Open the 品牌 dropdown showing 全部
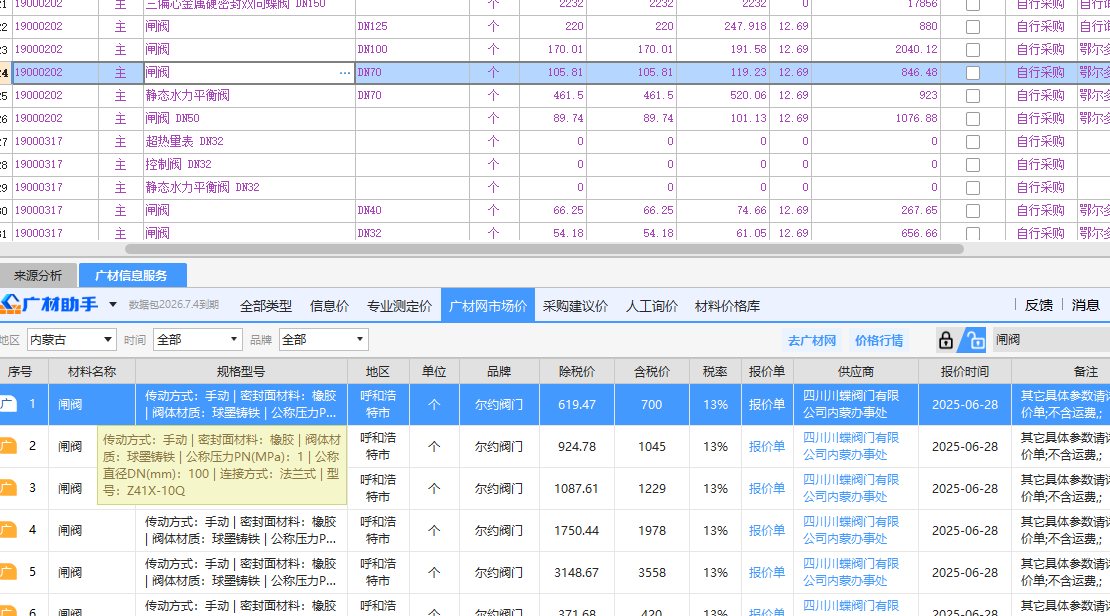 324,340
